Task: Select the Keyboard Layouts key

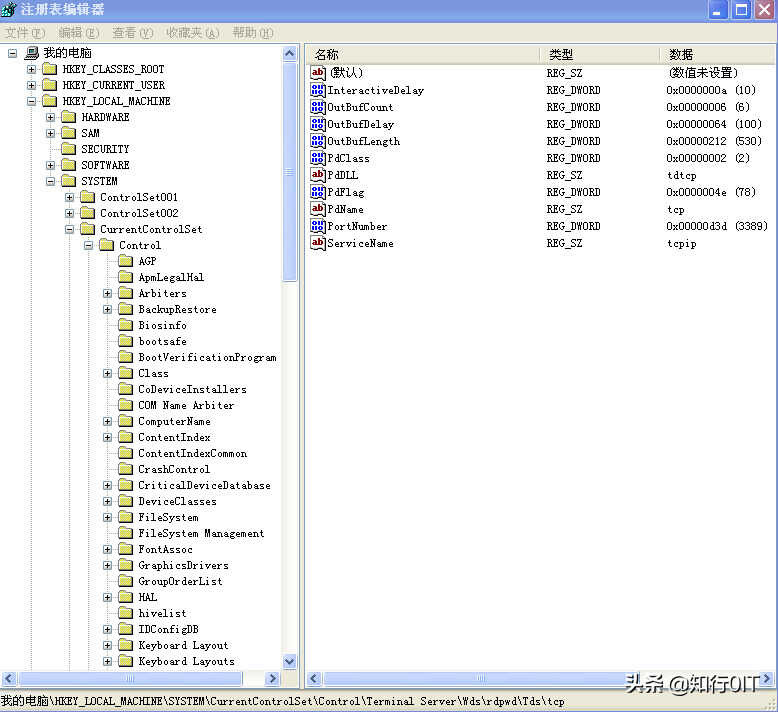Action: tap(186, 661)
